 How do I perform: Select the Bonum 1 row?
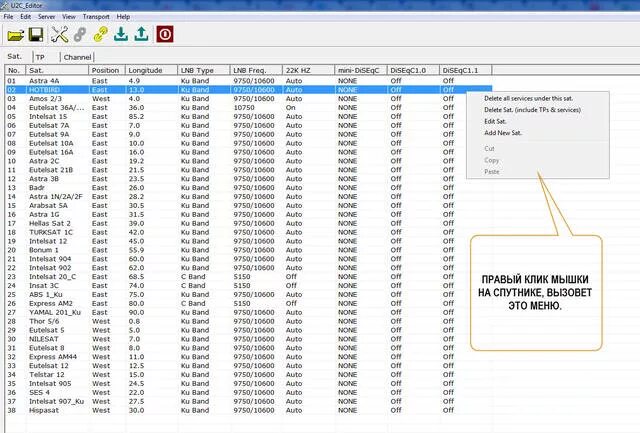tap(248, 250)
